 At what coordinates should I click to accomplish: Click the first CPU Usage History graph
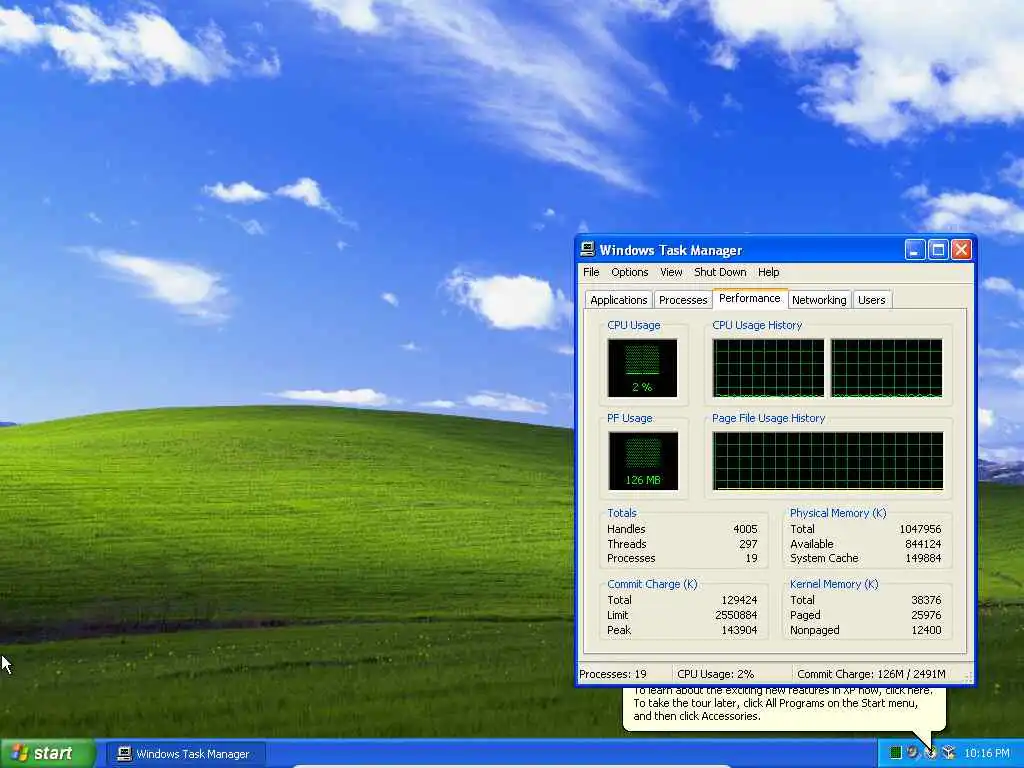[x=769, y=368]
